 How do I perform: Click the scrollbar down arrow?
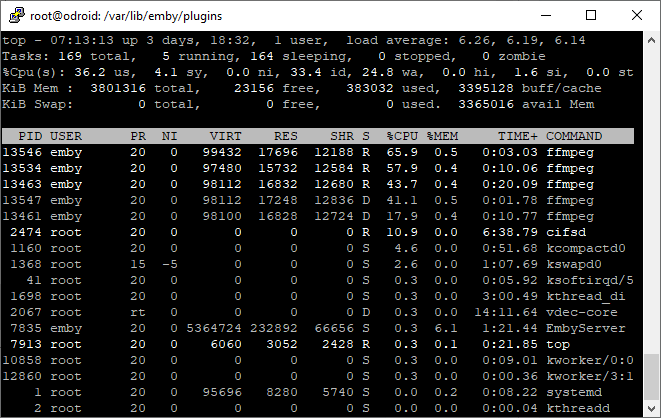[x=651, y=408]
